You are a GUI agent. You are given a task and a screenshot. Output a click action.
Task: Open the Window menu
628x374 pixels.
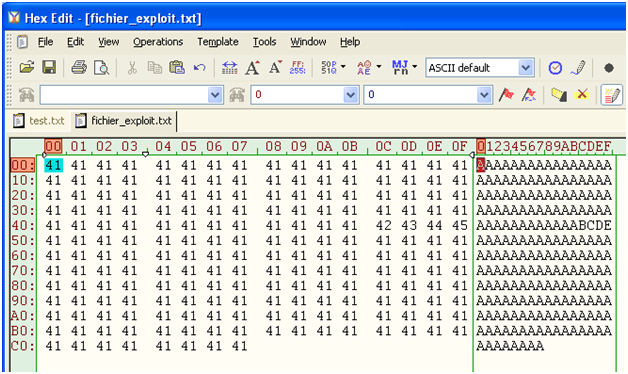click(x=308, y=42)
